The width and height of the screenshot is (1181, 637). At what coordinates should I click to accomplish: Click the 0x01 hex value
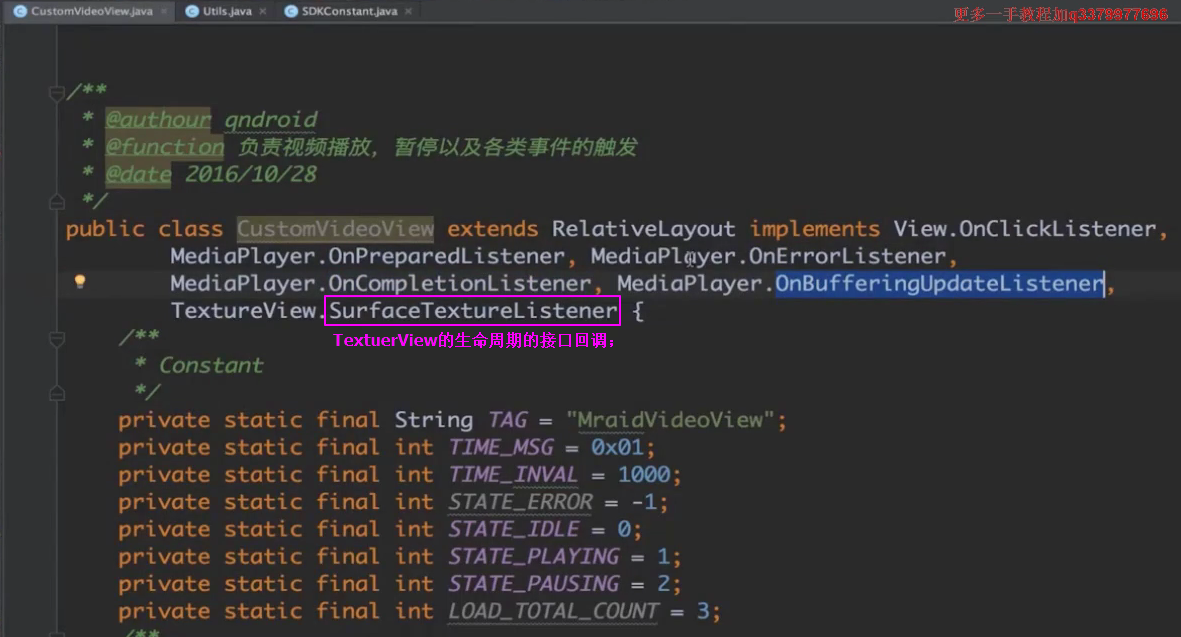[x=617, y=447]
